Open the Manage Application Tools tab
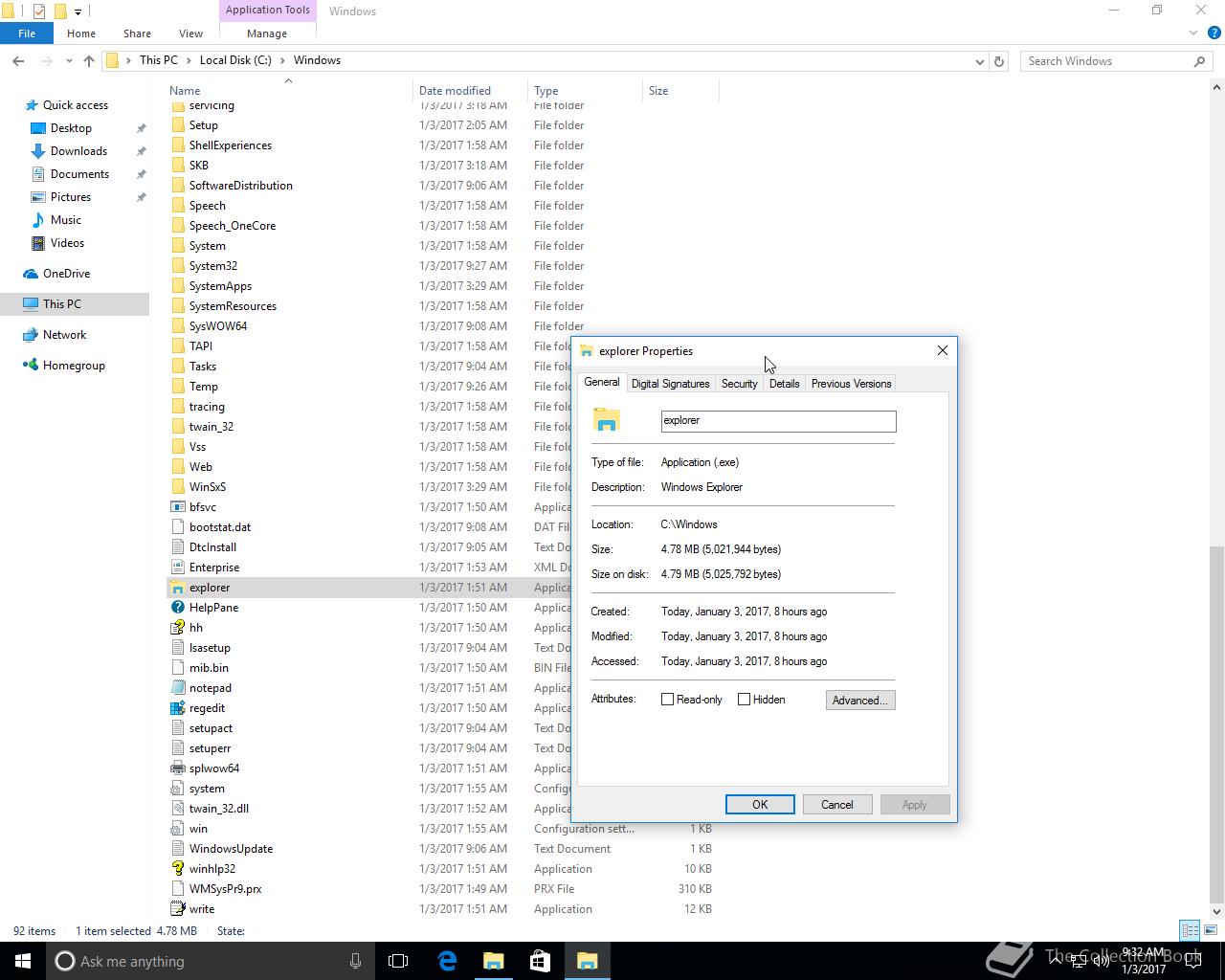 (x=267, y=33)
